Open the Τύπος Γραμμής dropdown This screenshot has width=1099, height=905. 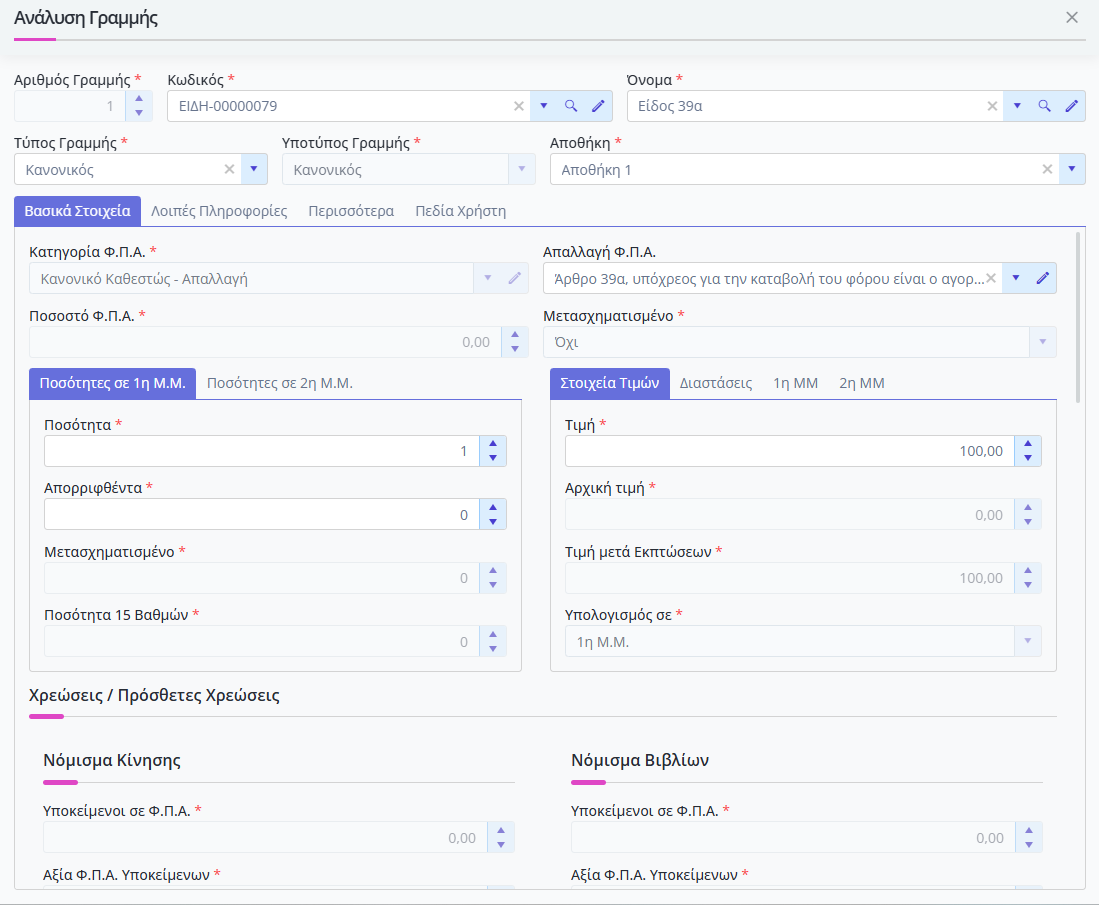[254, 170]
